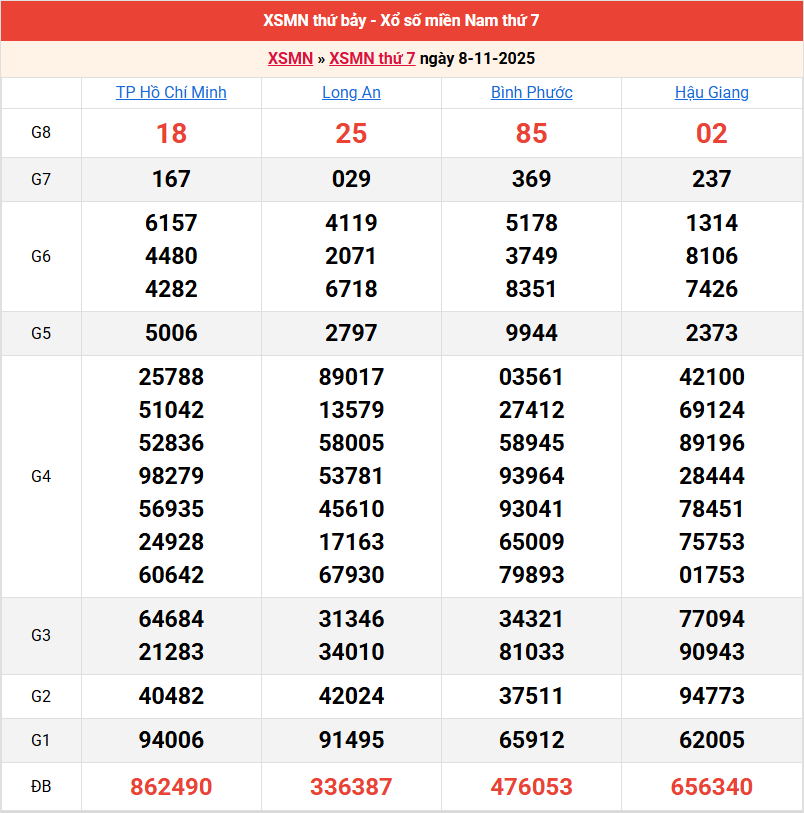The height and width of the screenshot is (813, 804).
Task: Click special prize number 862490
Action: 171,787
